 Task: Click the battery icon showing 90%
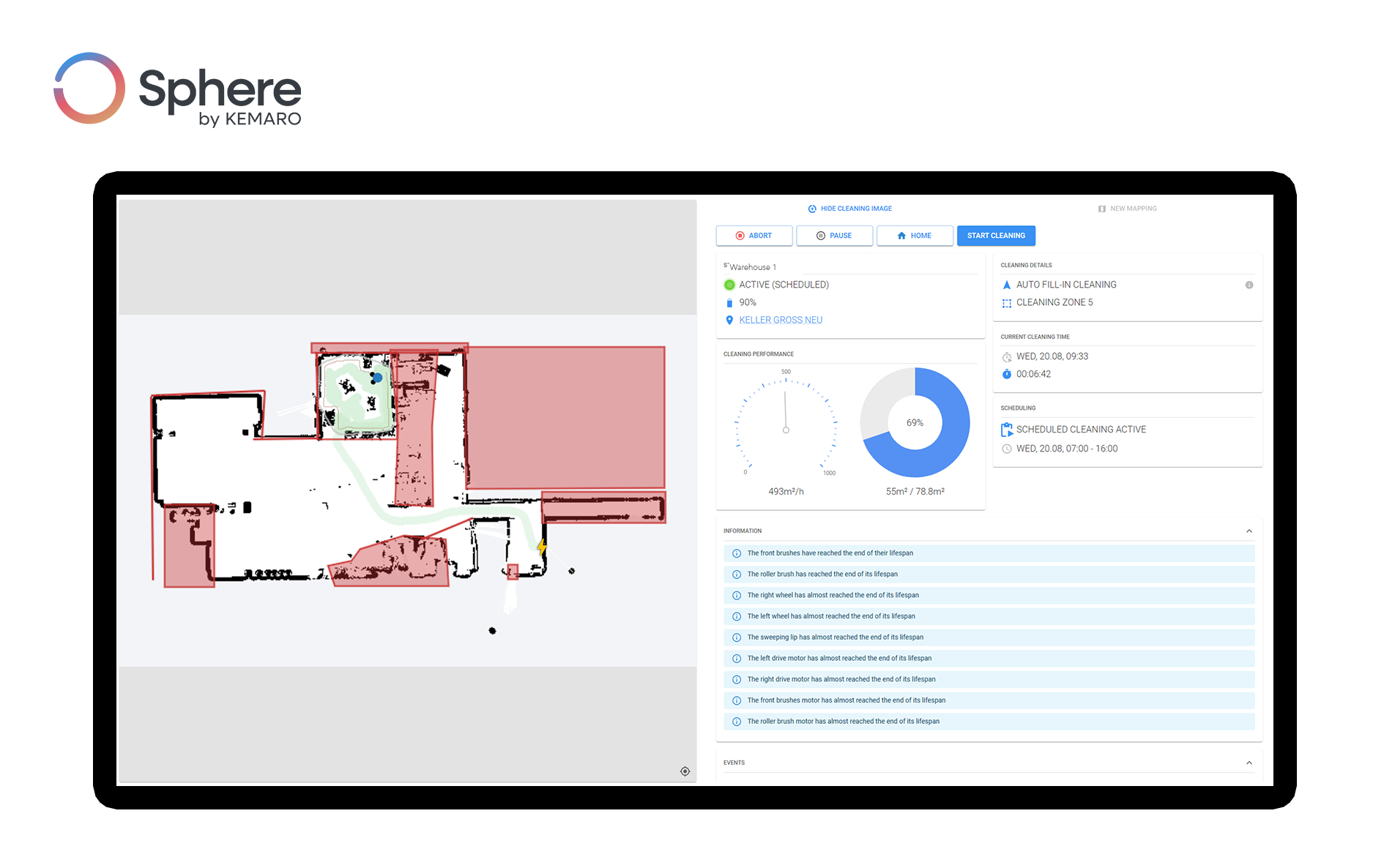(x=729, y=302)
